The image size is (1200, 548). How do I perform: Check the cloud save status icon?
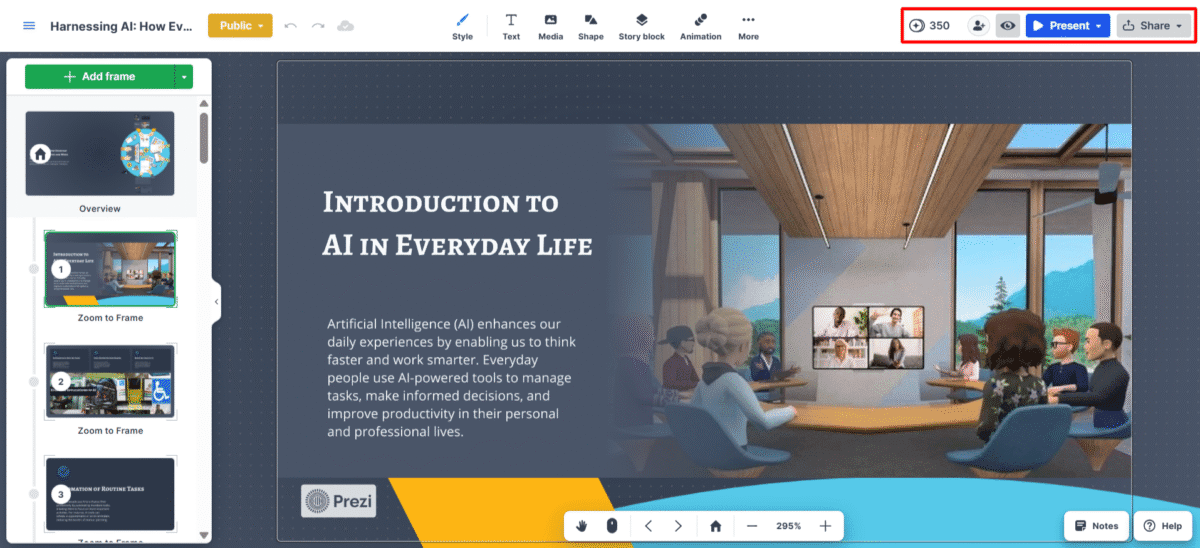[x=346, y=26]
